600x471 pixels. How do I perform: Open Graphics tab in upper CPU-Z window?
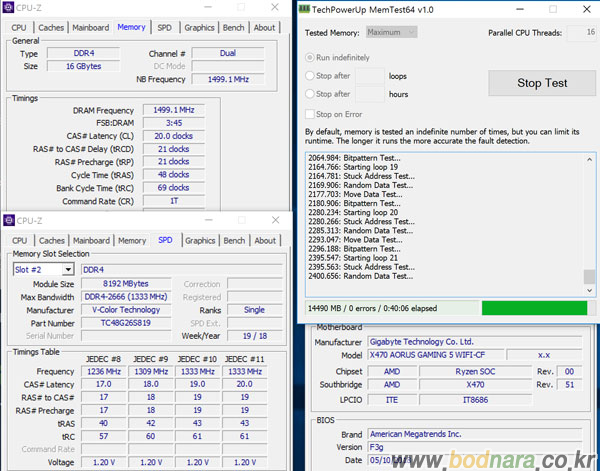click(x=199, y=28)
